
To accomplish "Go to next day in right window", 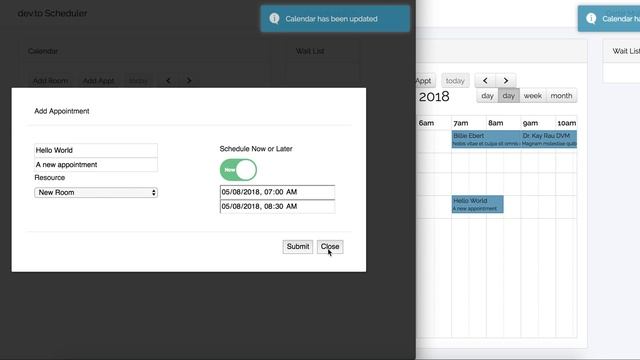I will coord(506,80).
